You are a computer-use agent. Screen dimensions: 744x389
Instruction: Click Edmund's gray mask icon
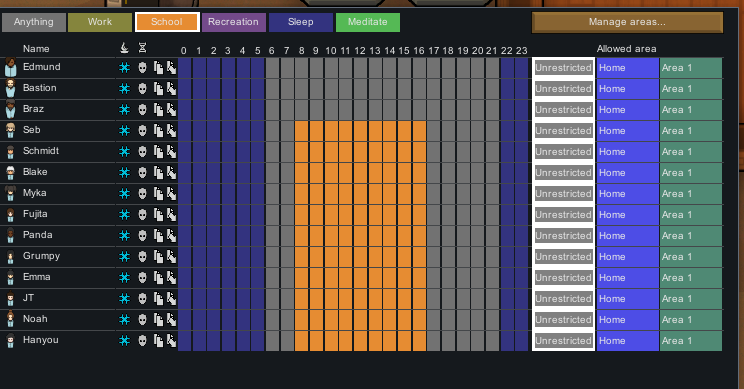[x=142, y=67]
